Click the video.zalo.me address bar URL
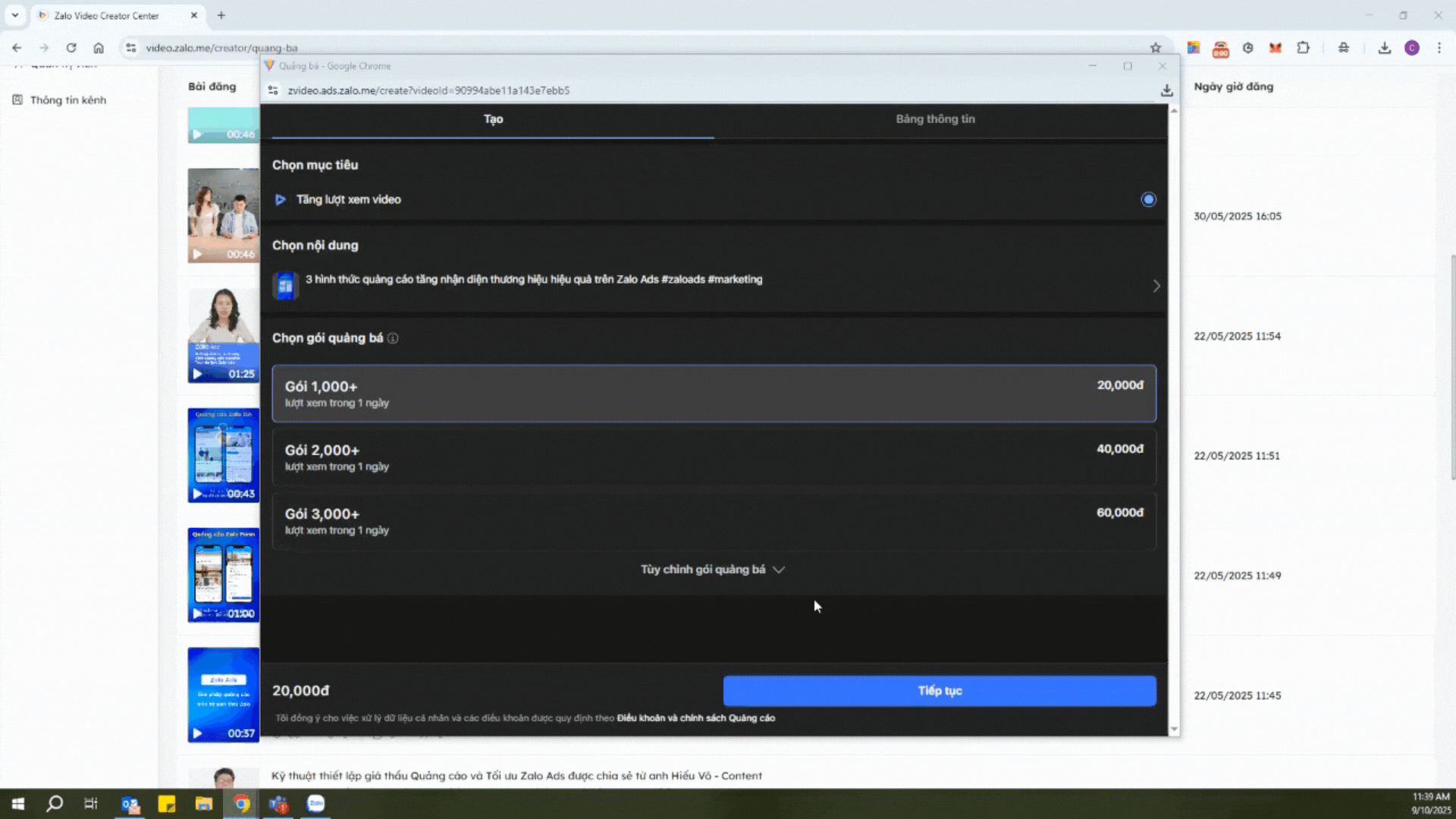This screenshot has width=1456, height=819. (221, 48)
